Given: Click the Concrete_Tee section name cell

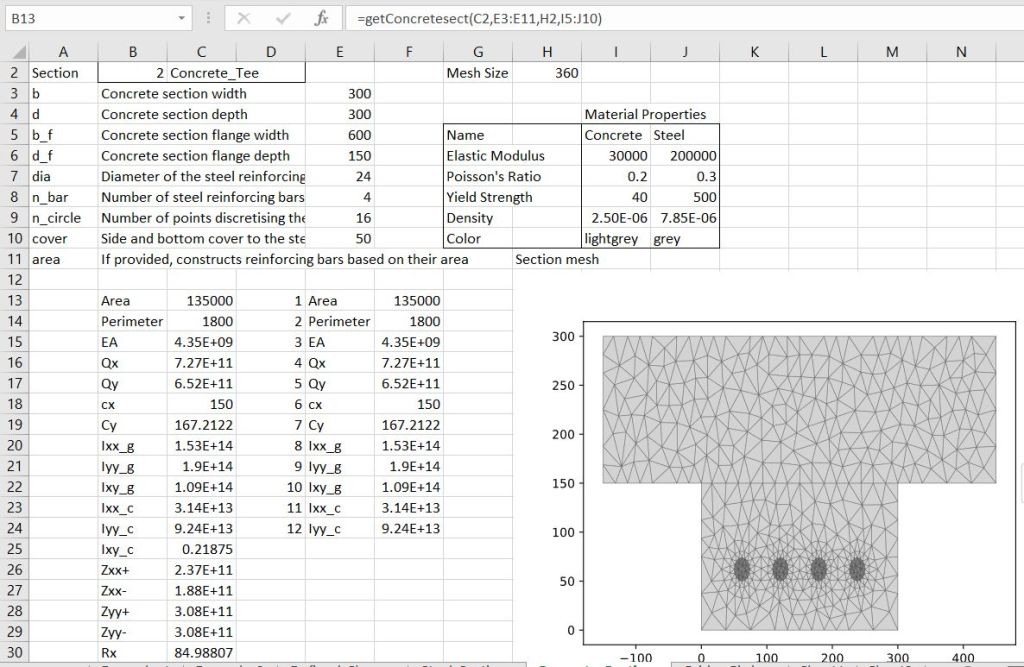Looking at the screenshot, I should click(236, 73).
